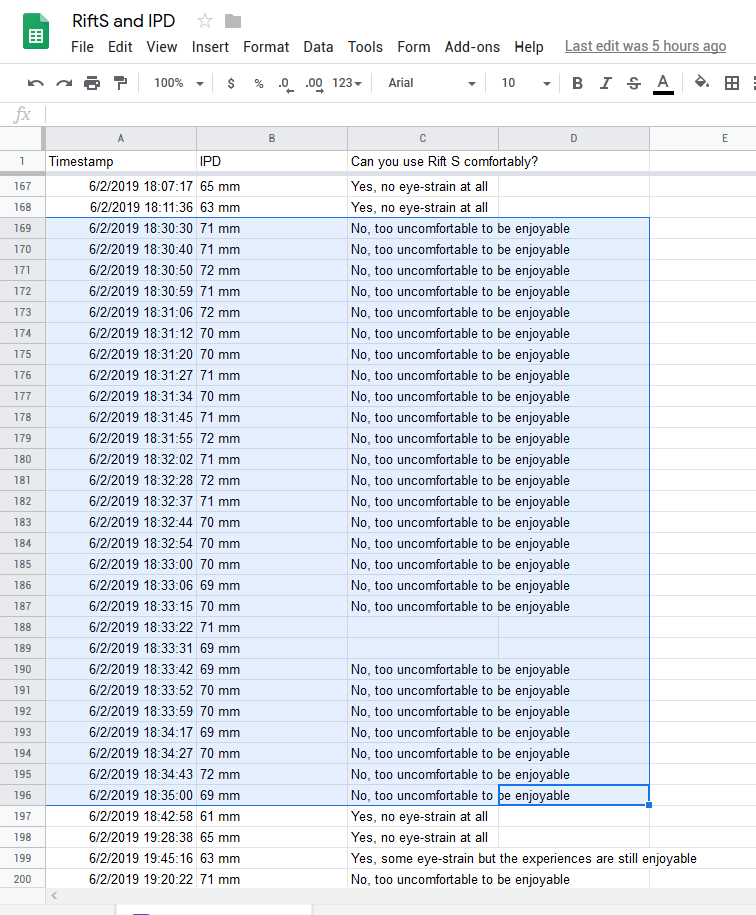Click the select-all corner box
Image resolution: width=756 pixels, height=915 pixels.
tap(22, 138)
